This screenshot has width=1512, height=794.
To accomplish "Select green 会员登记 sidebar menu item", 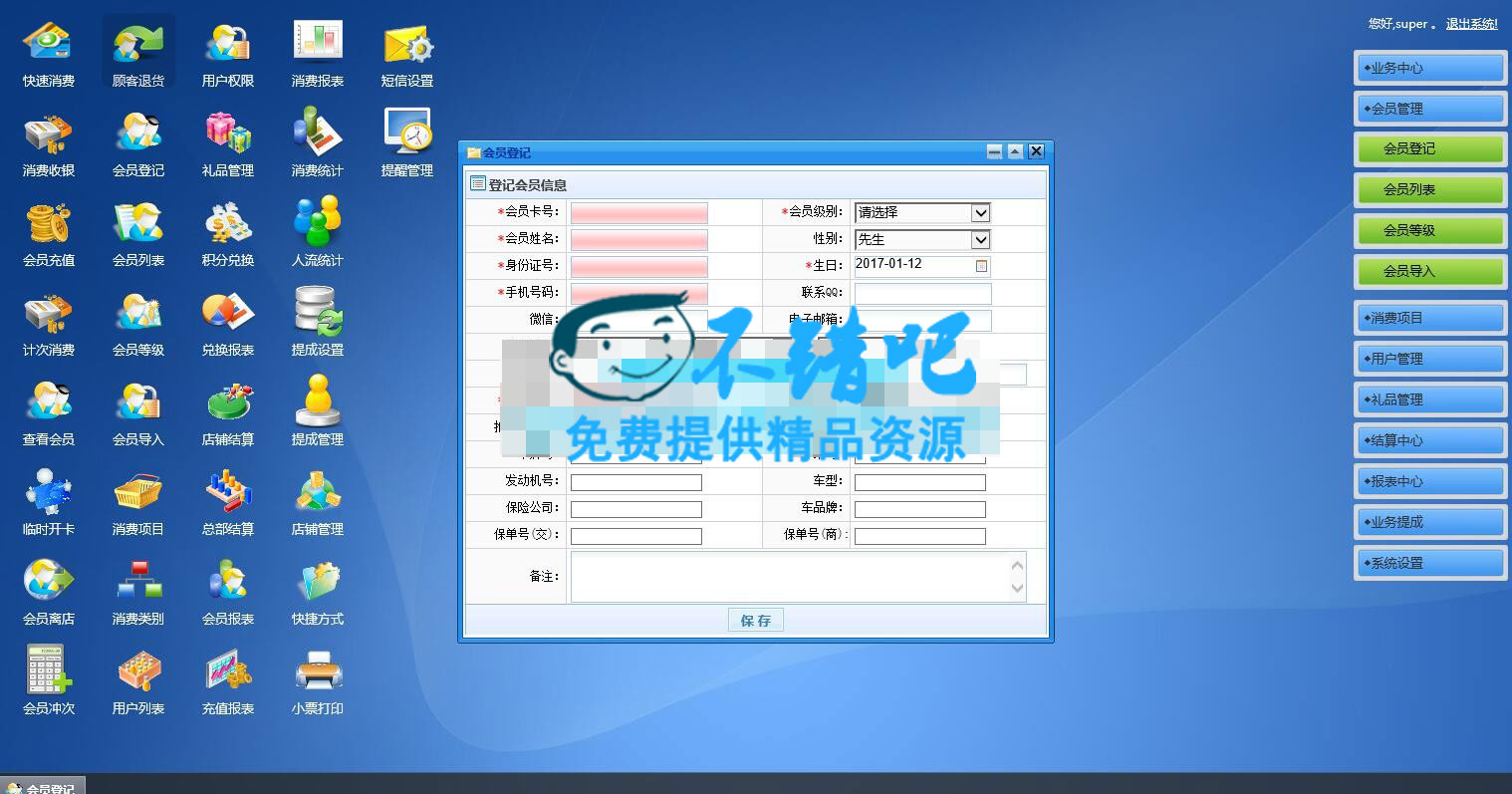I will point(1430,148).
